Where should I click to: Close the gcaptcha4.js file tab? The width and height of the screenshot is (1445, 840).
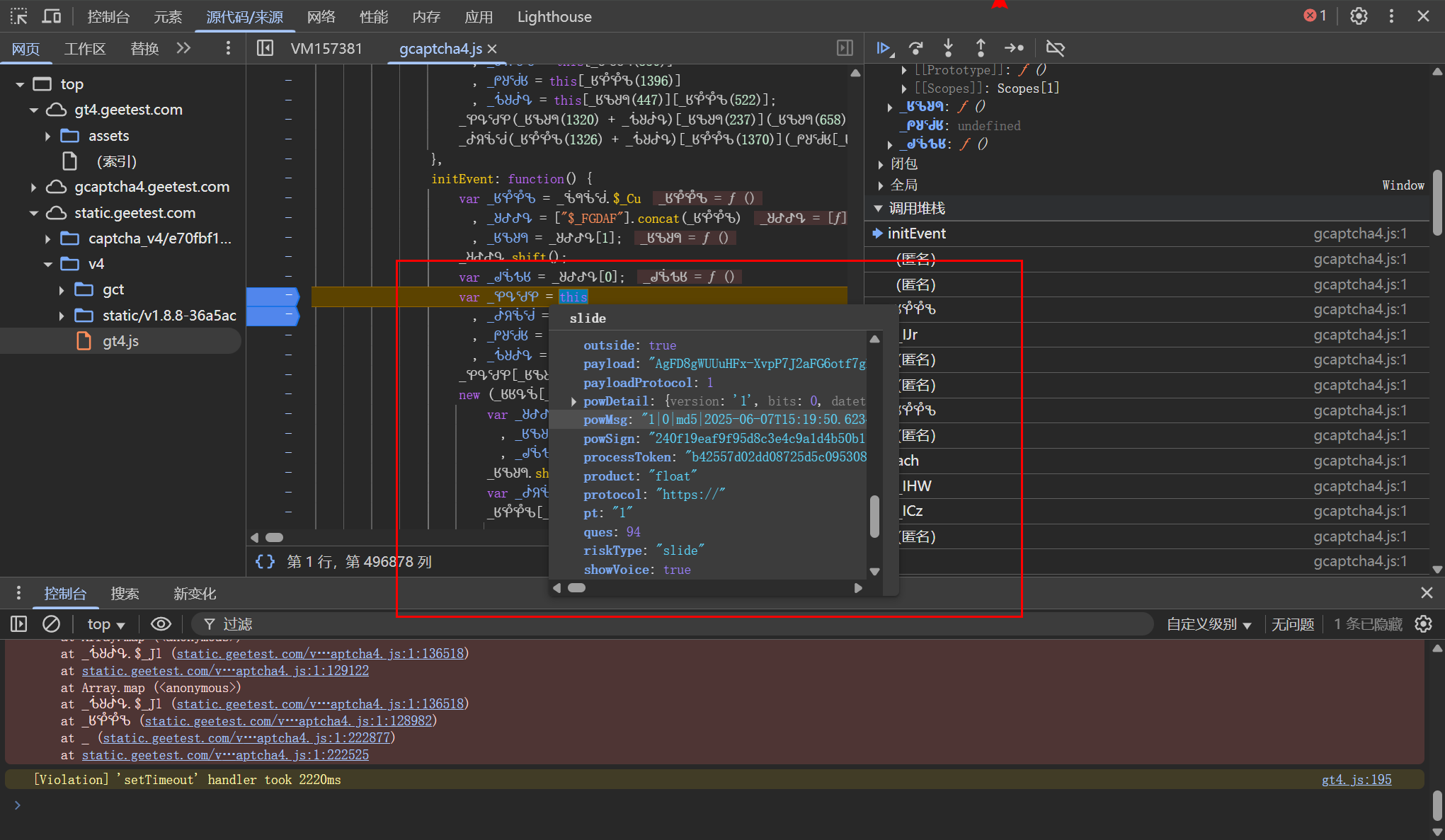pyautogui.click(x=493, y=49)
